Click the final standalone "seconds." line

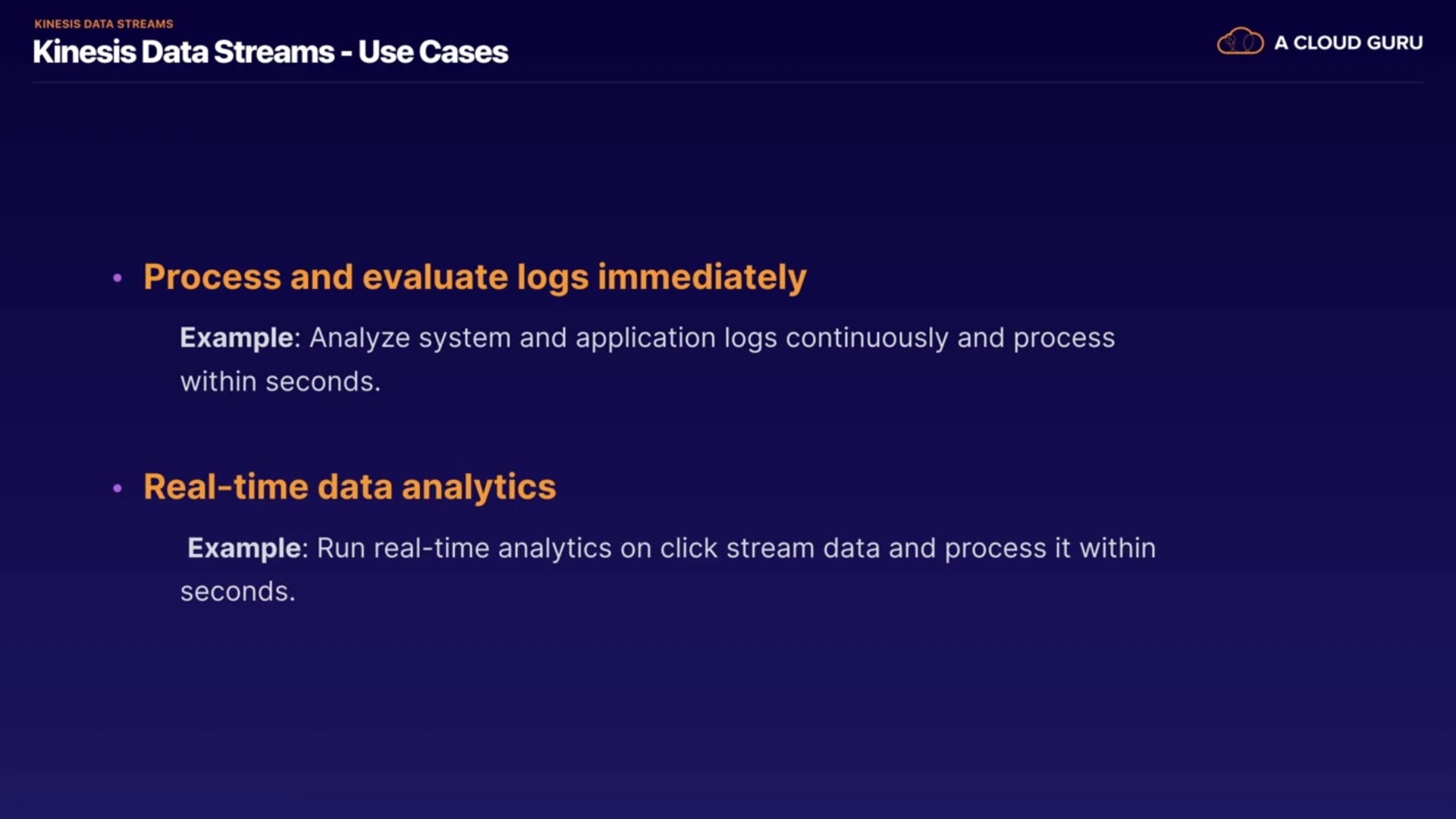coord(237,591)
